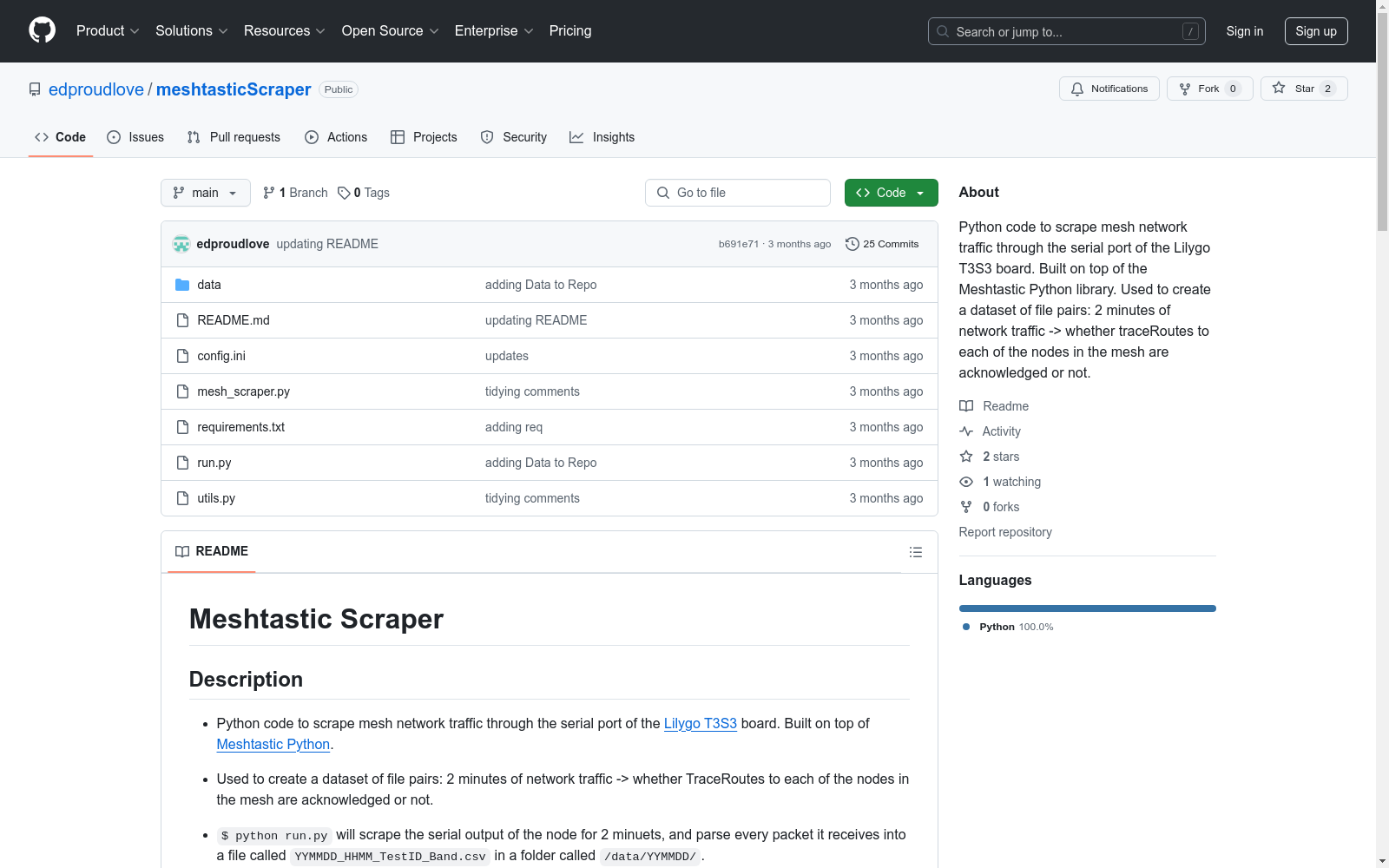Viewport: 1389px width, 868px height.
Task: Click the book icon beside Readme in About
Action: tap(966, 406)
